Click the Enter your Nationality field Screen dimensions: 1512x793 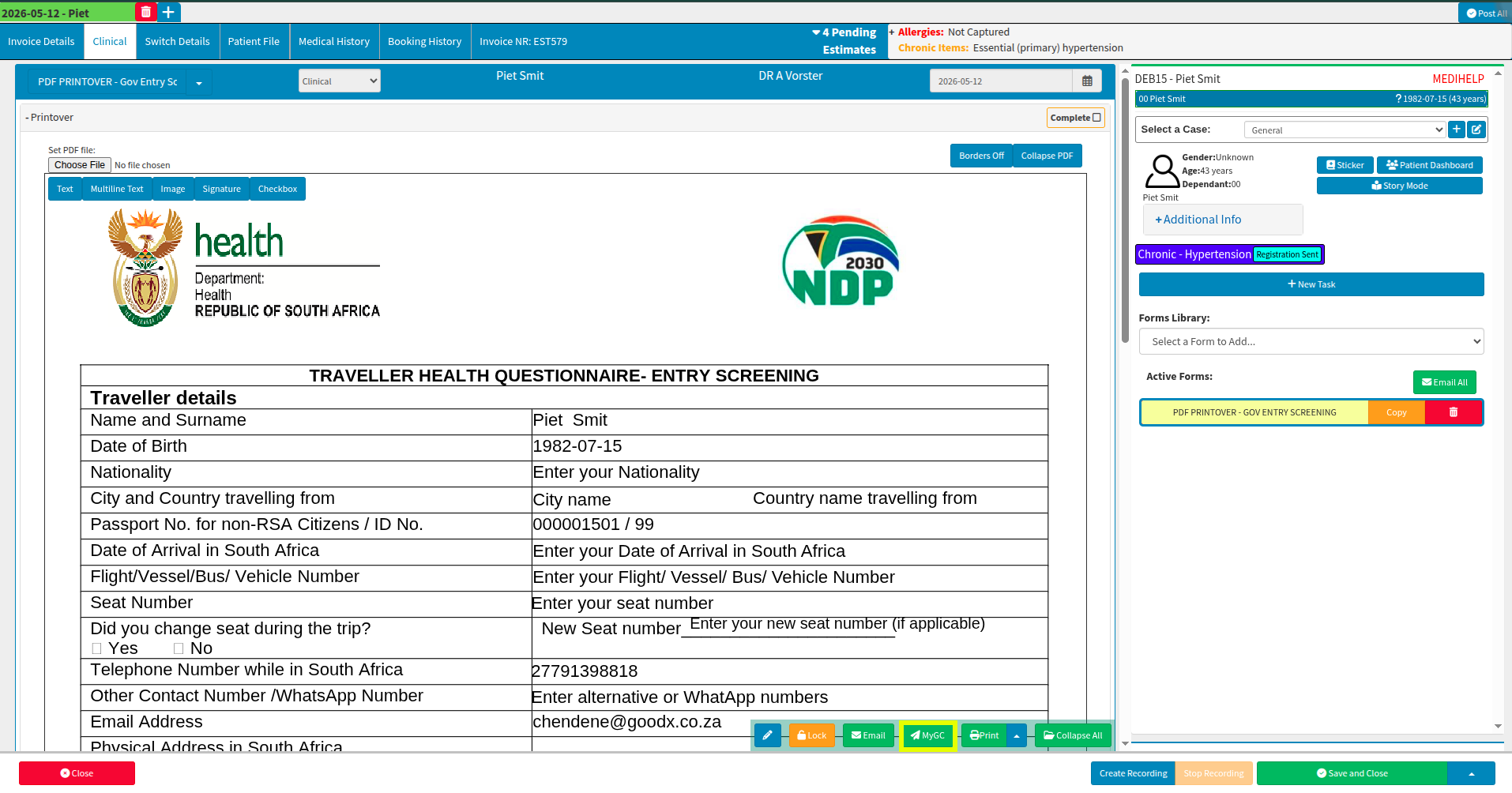(616, 472)
